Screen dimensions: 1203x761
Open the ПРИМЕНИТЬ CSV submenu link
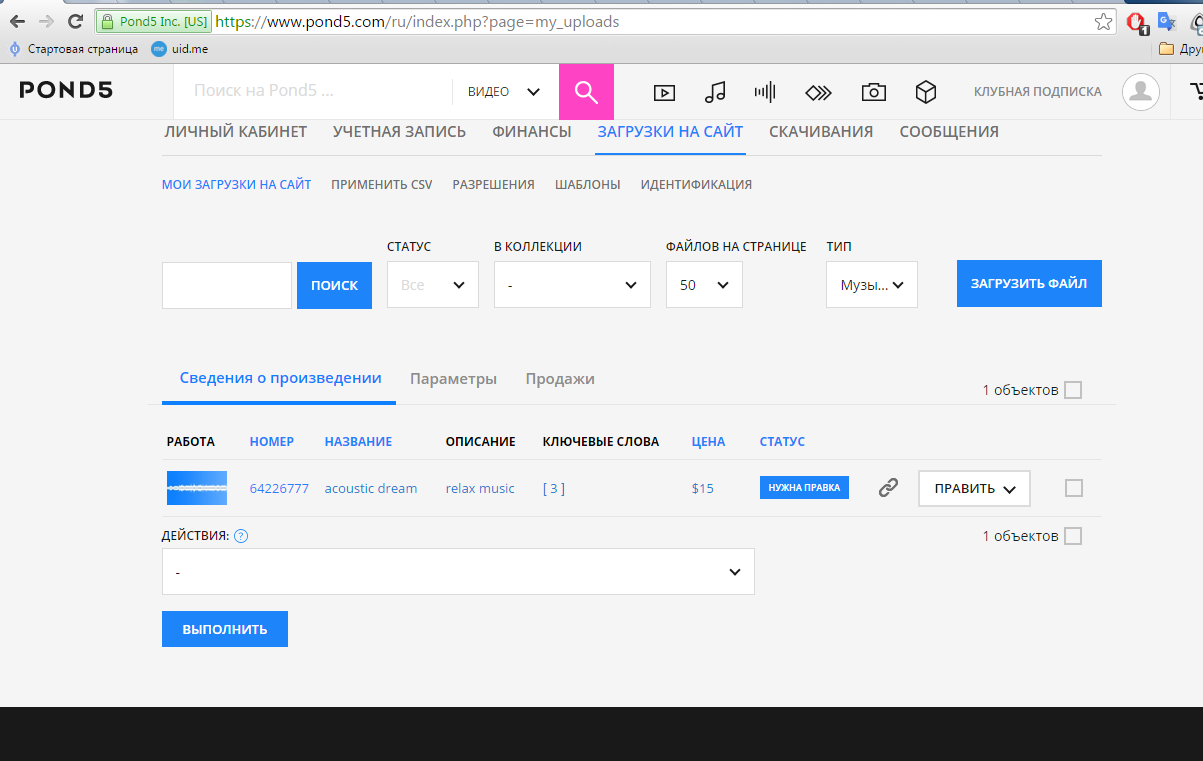382,185
